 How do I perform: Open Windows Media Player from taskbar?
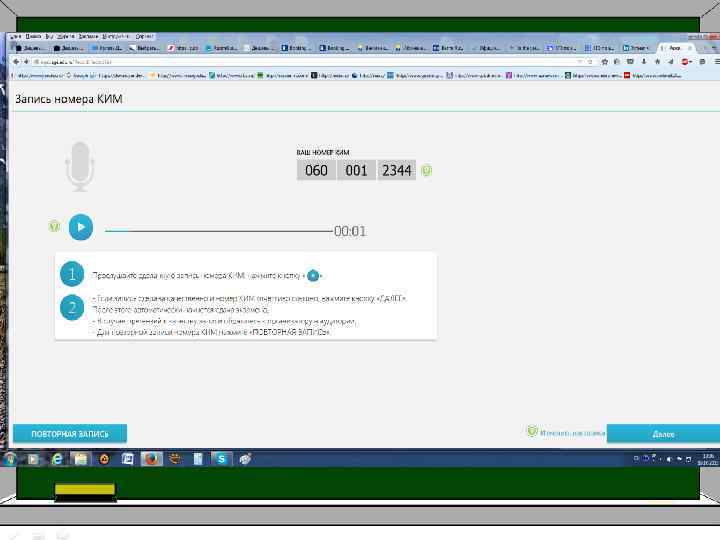coord(33,459)
